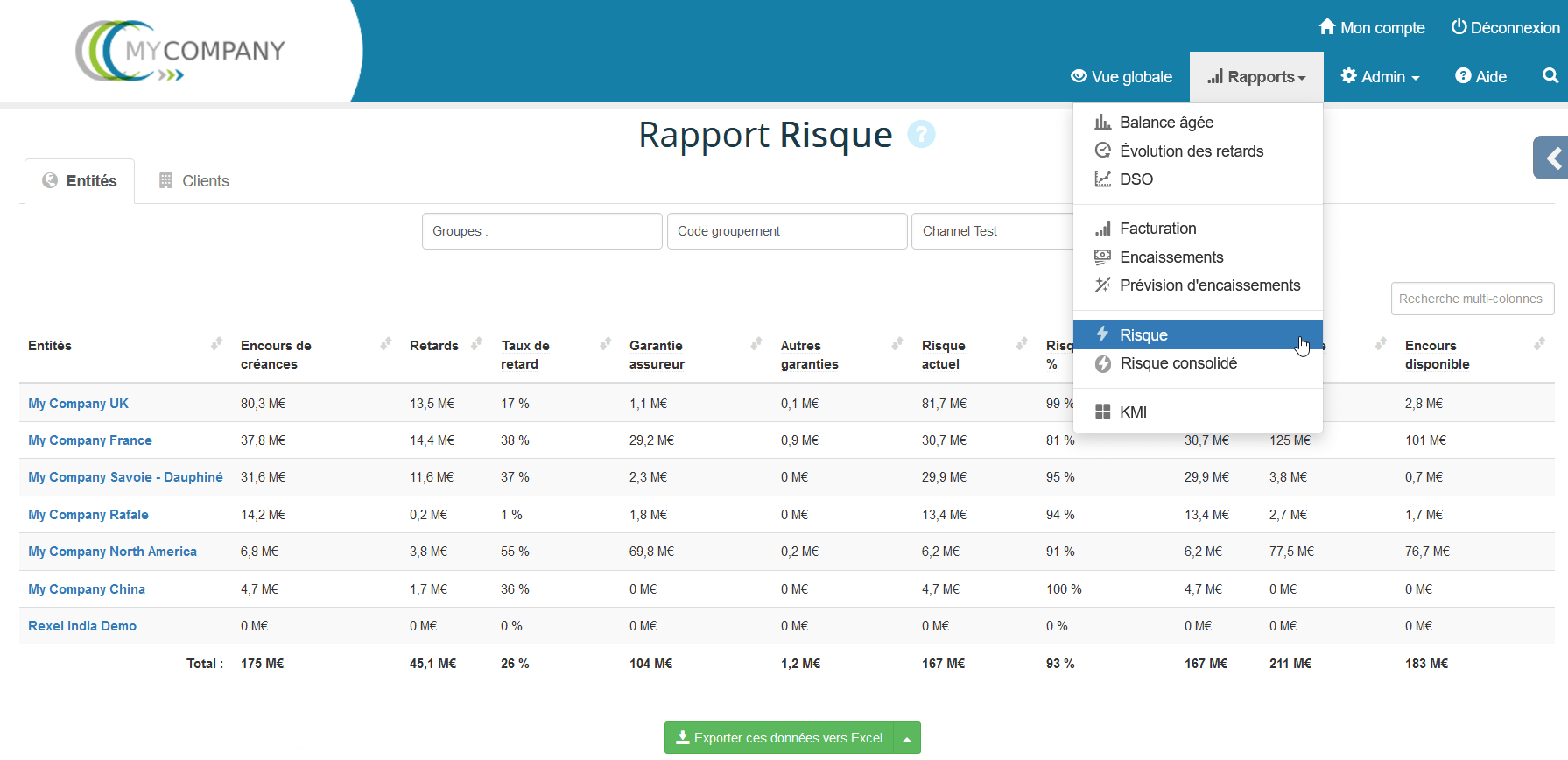Collapse the Rapports dropdown menu
Screen dimensions: 1568x760
(1256, 77)
